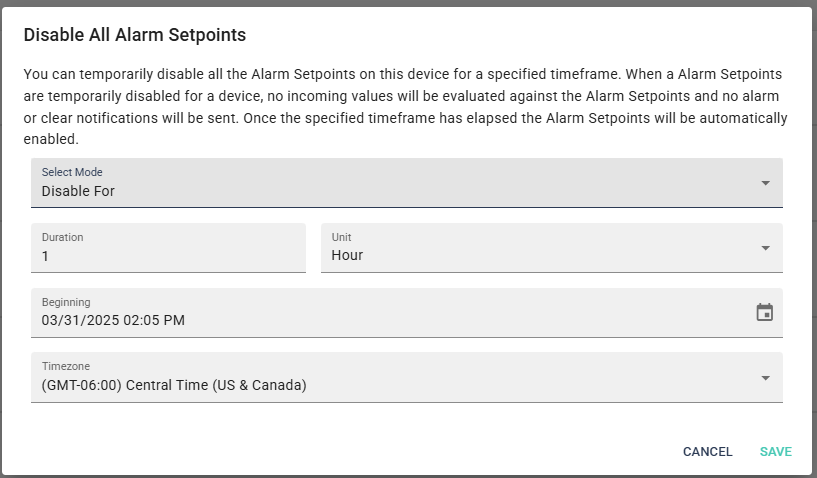Open the Unit selector showing Hour

click(x=552, y=248)
